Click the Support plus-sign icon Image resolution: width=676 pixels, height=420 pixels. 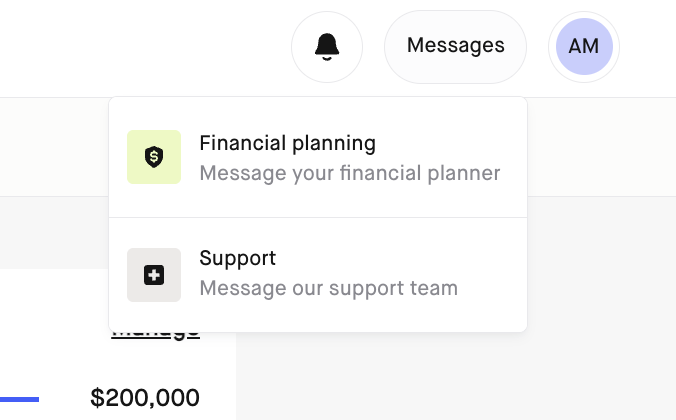[x=154, y=275]
